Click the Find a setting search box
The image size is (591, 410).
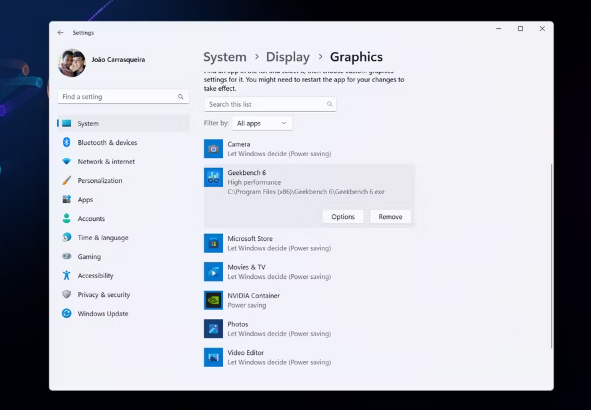pos(123,97)
